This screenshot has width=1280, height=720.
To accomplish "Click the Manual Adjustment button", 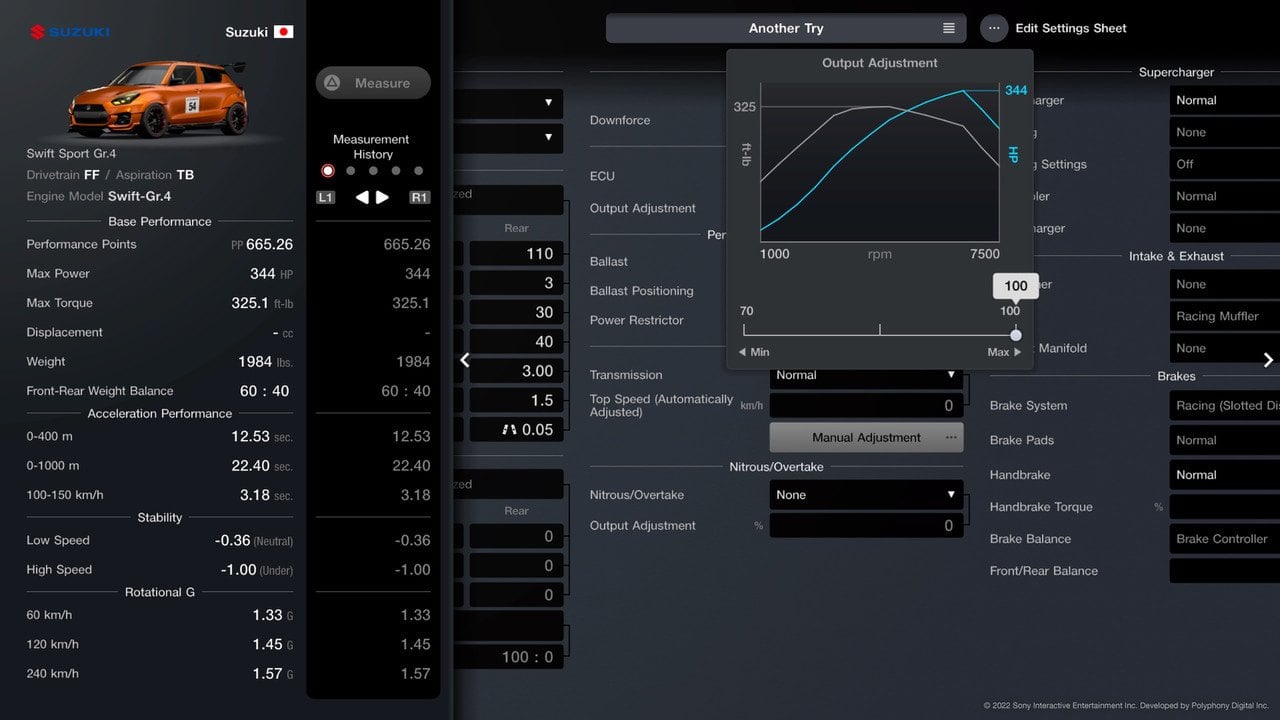I will point(866,437).
